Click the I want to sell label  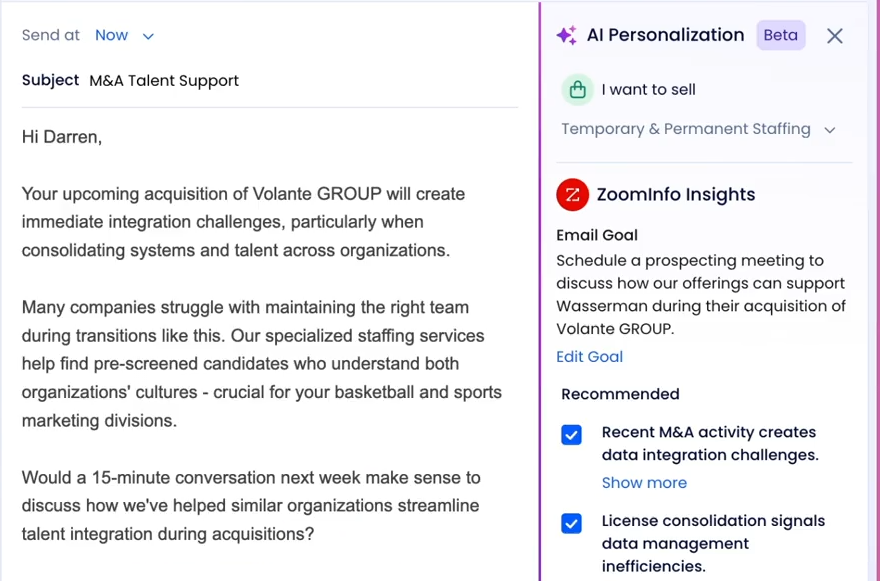[648, 90]
